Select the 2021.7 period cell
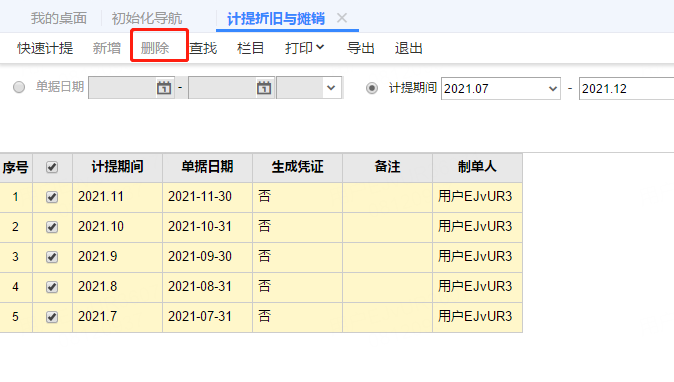 (x=117, y=317)
